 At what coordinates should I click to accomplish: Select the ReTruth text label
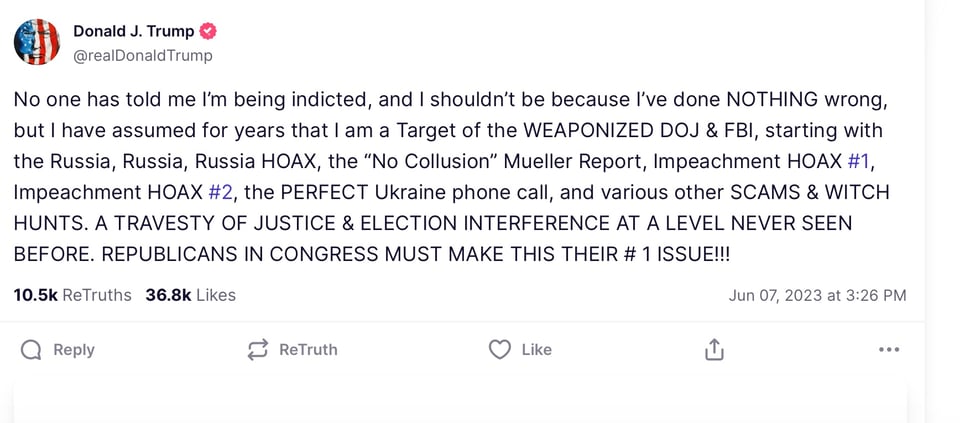(308, 349)
